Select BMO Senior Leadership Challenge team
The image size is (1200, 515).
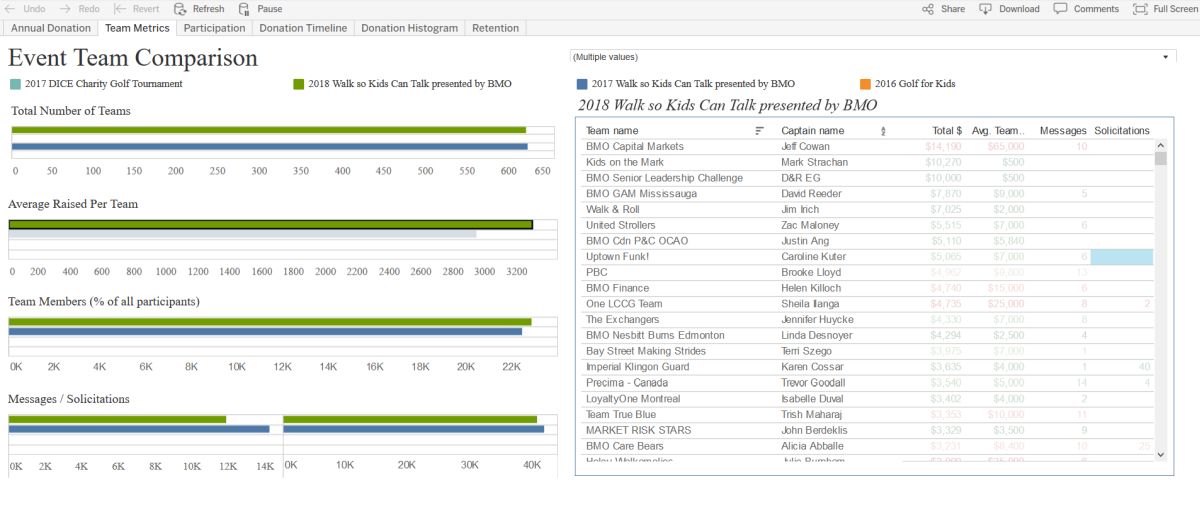664,178
